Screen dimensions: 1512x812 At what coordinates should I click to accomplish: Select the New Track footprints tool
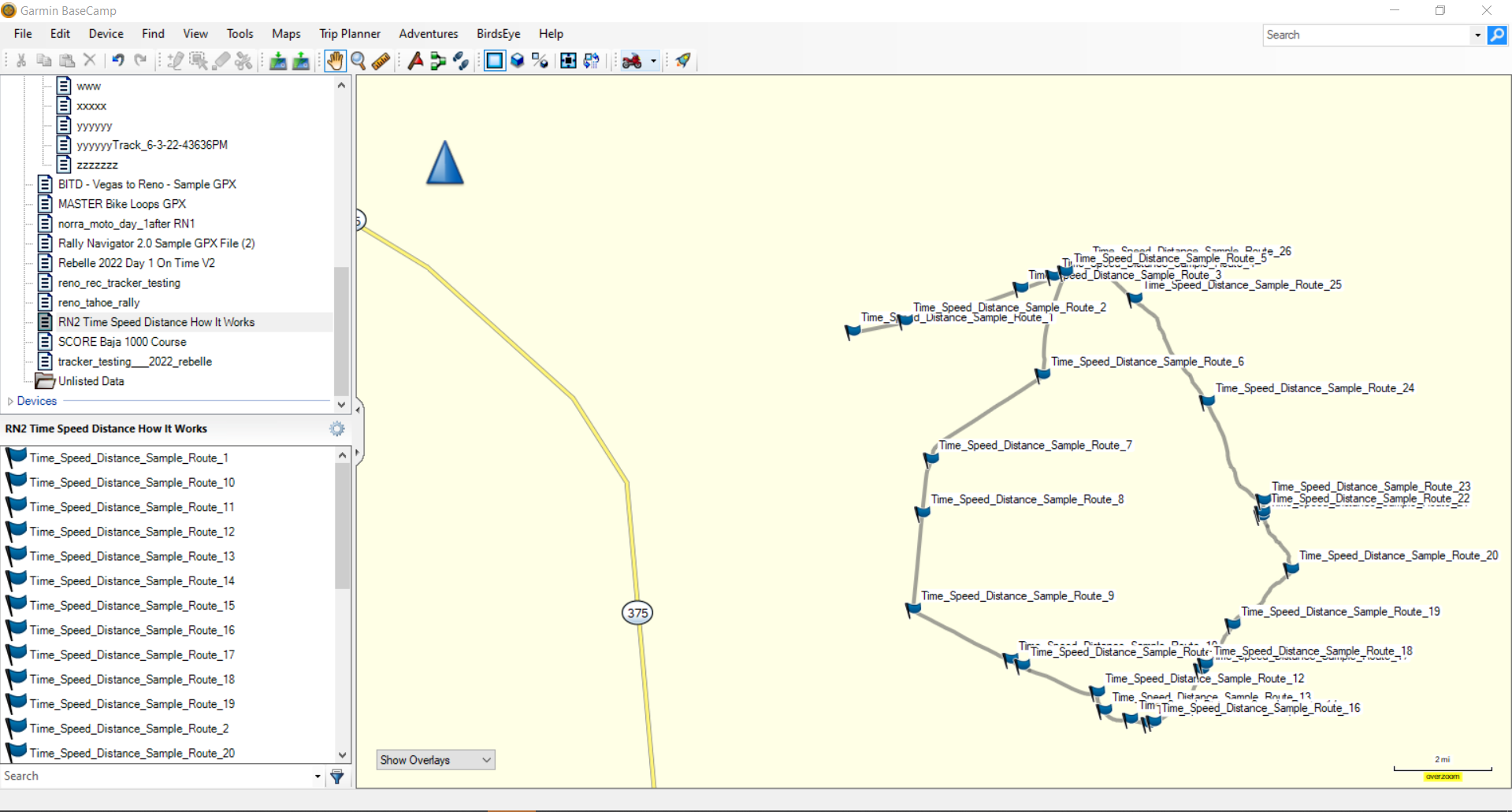point(461,61)
